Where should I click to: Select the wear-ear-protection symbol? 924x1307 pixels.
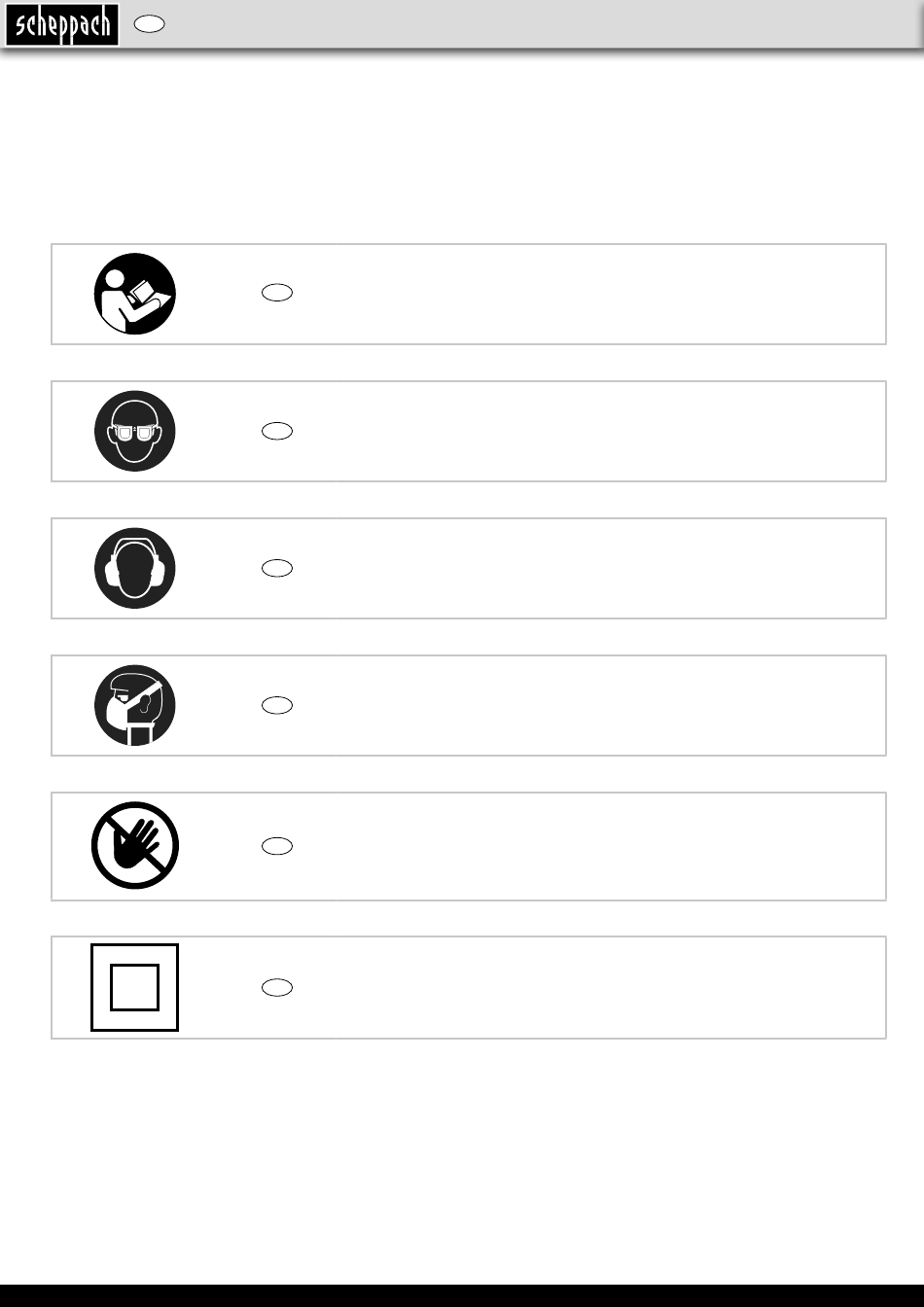(x=135, y=568)
